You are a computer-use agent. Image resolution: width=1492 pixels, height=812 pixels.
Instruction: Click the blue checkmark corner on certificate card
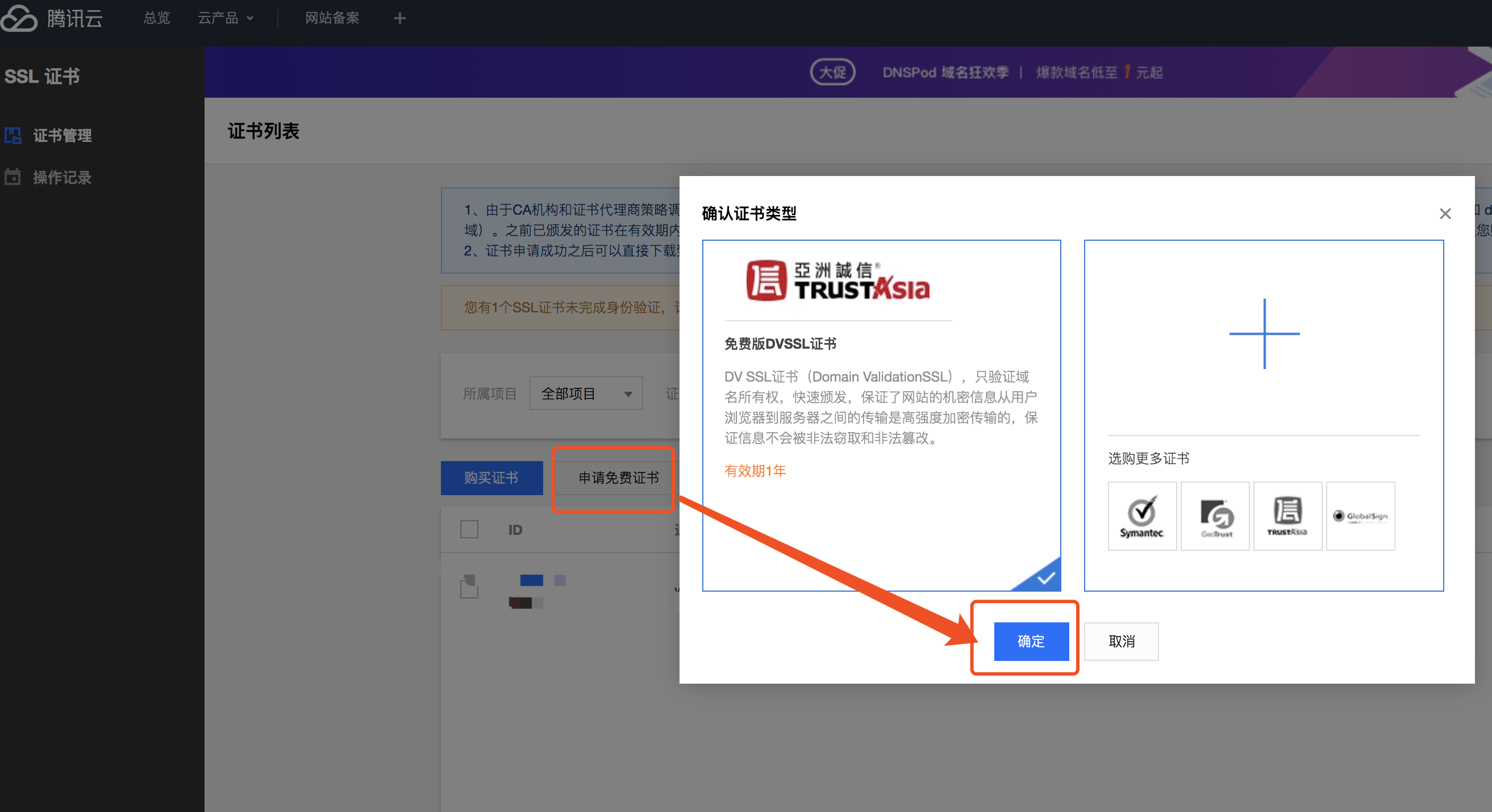(x=1041, y=576)
